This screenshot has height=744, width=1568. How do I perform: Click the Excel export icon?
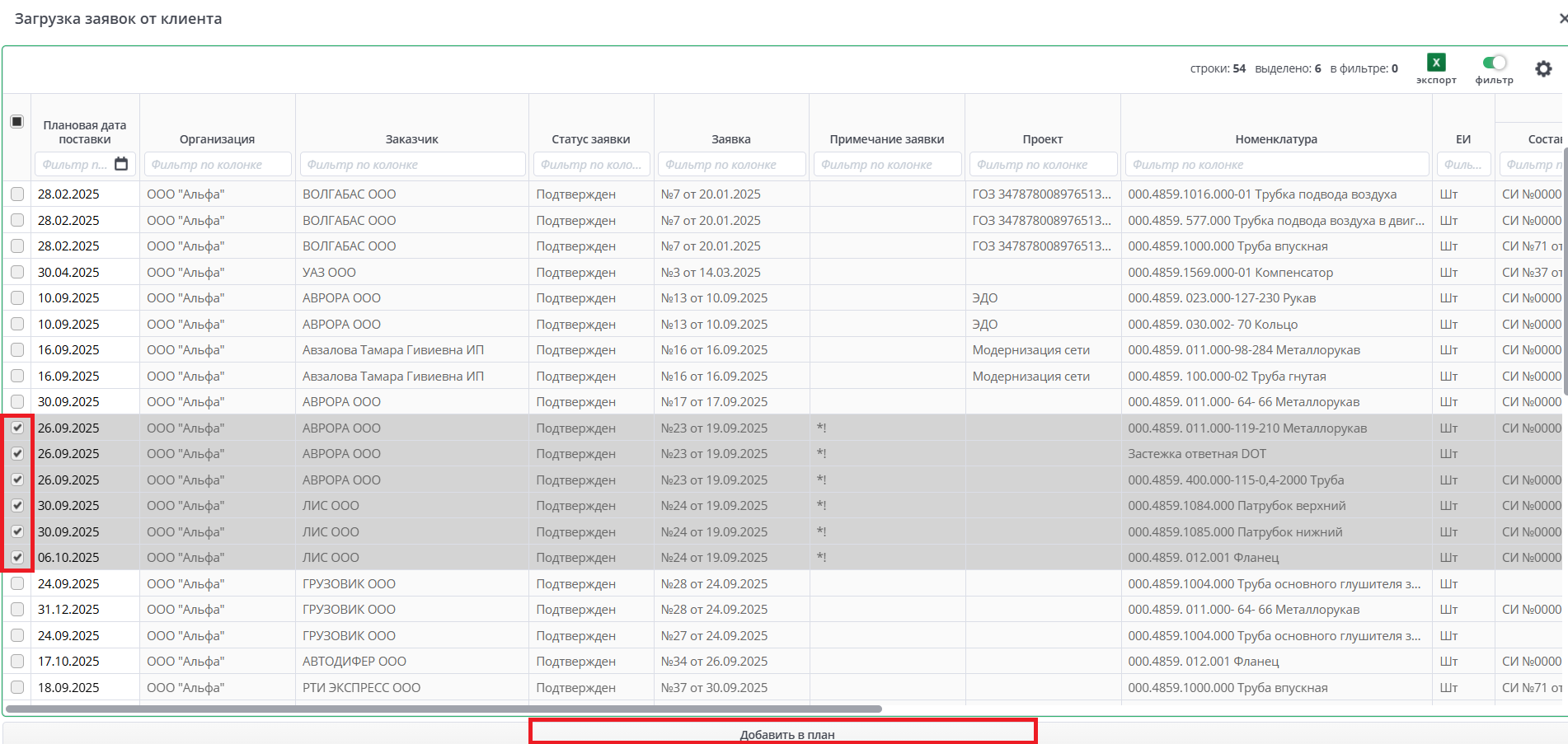(1436, 63)
